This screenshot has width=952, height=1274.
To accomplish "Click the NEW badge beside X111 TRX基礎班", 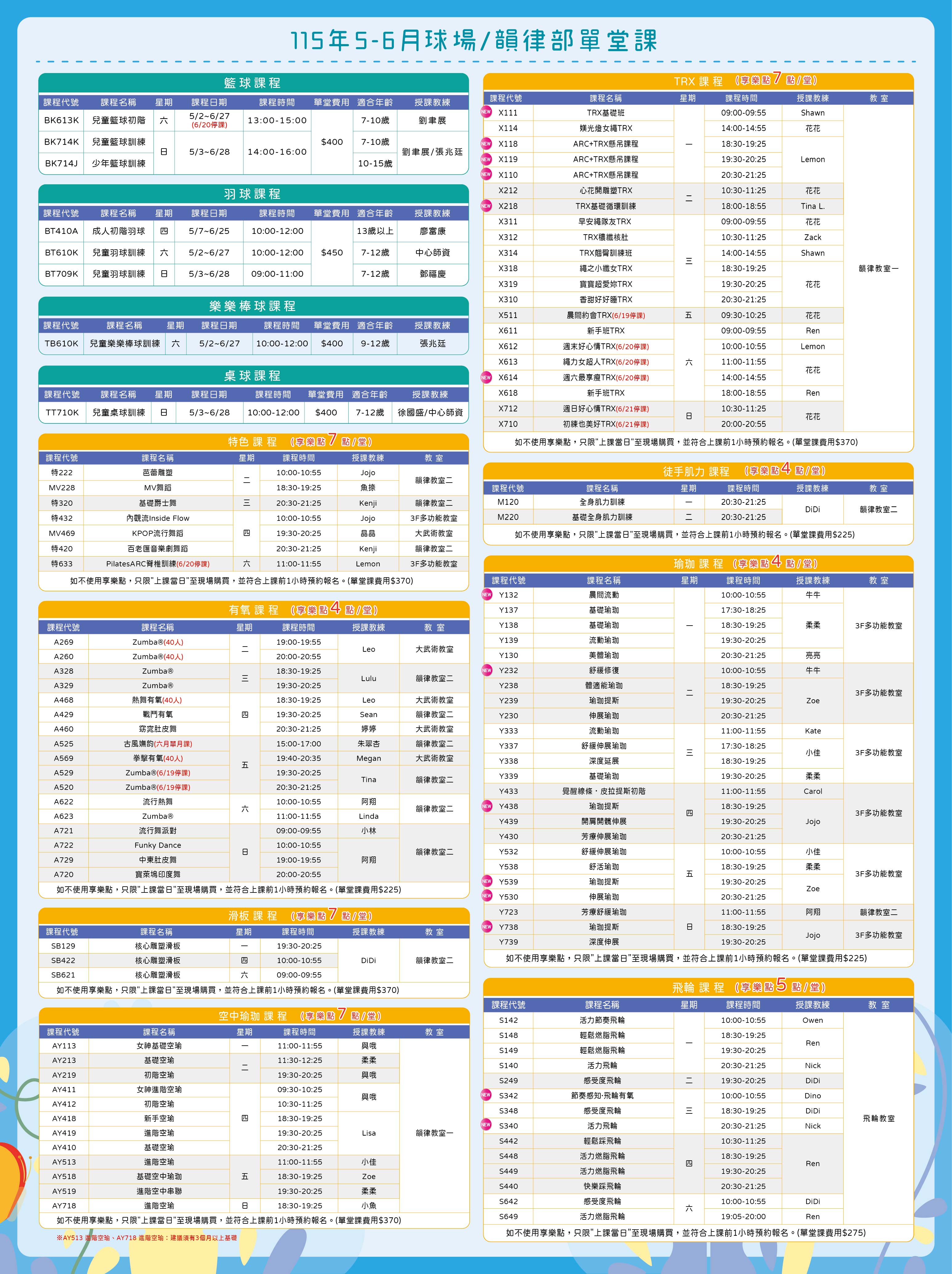I will (x=486, y=112).
